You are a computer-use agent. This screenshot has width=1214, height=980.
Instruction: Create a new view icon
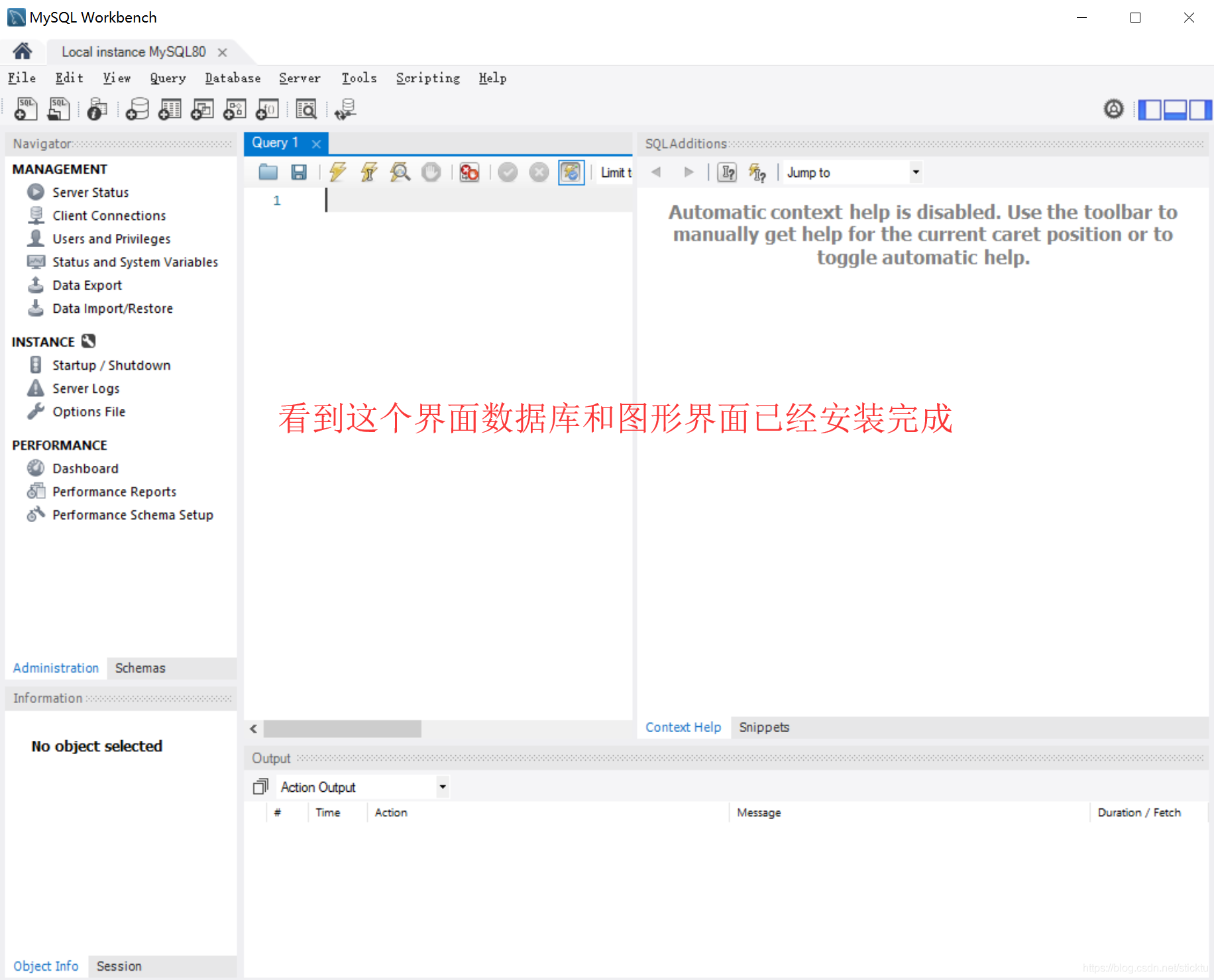(x=202, y=109)
